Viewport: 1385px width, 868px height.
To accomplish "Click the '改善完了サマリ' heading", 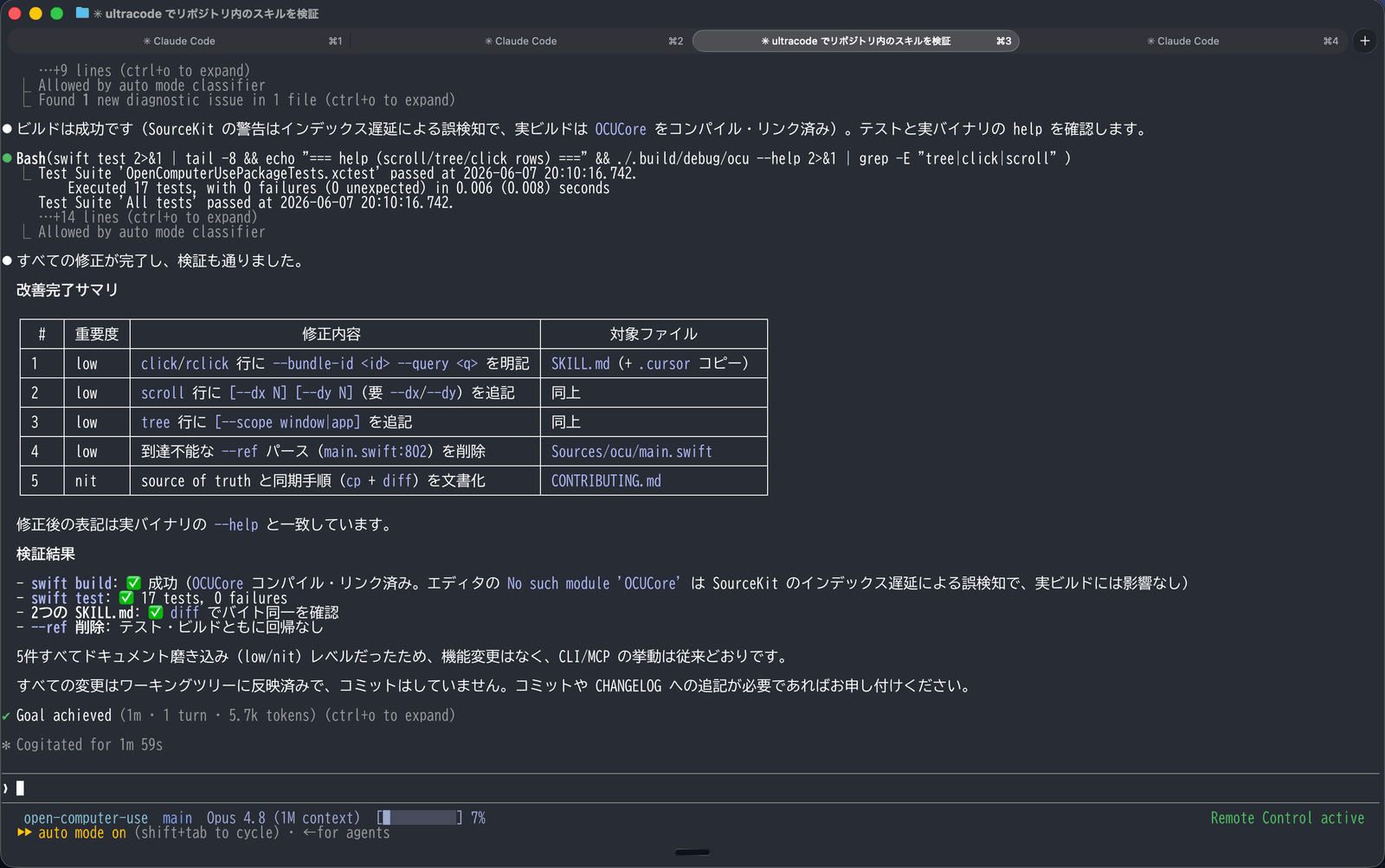I will 67,290.
